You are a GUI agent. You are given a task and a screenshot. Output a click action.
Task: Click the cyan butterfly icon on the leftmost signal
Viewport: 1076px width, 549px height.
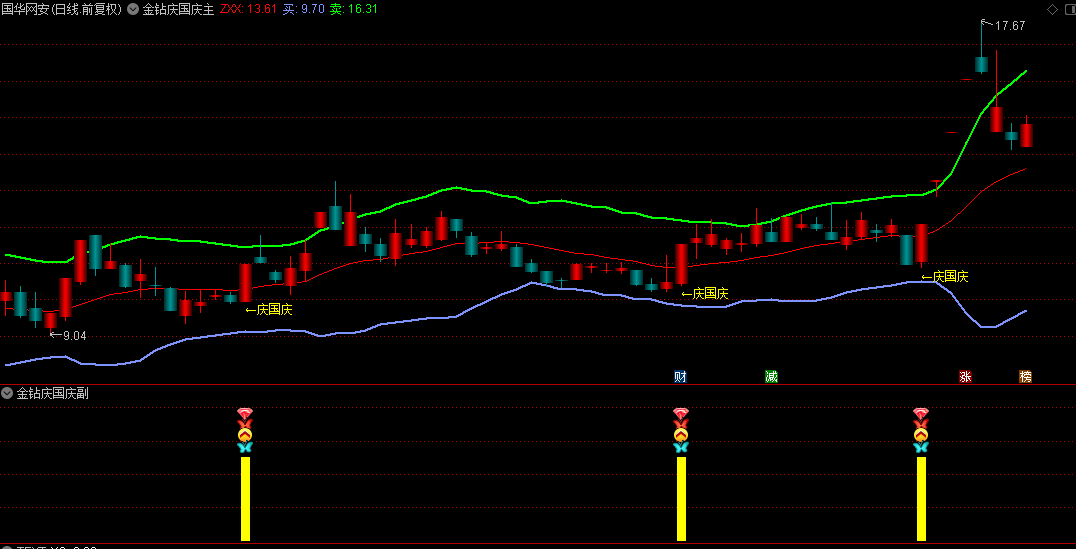[245, 447]
